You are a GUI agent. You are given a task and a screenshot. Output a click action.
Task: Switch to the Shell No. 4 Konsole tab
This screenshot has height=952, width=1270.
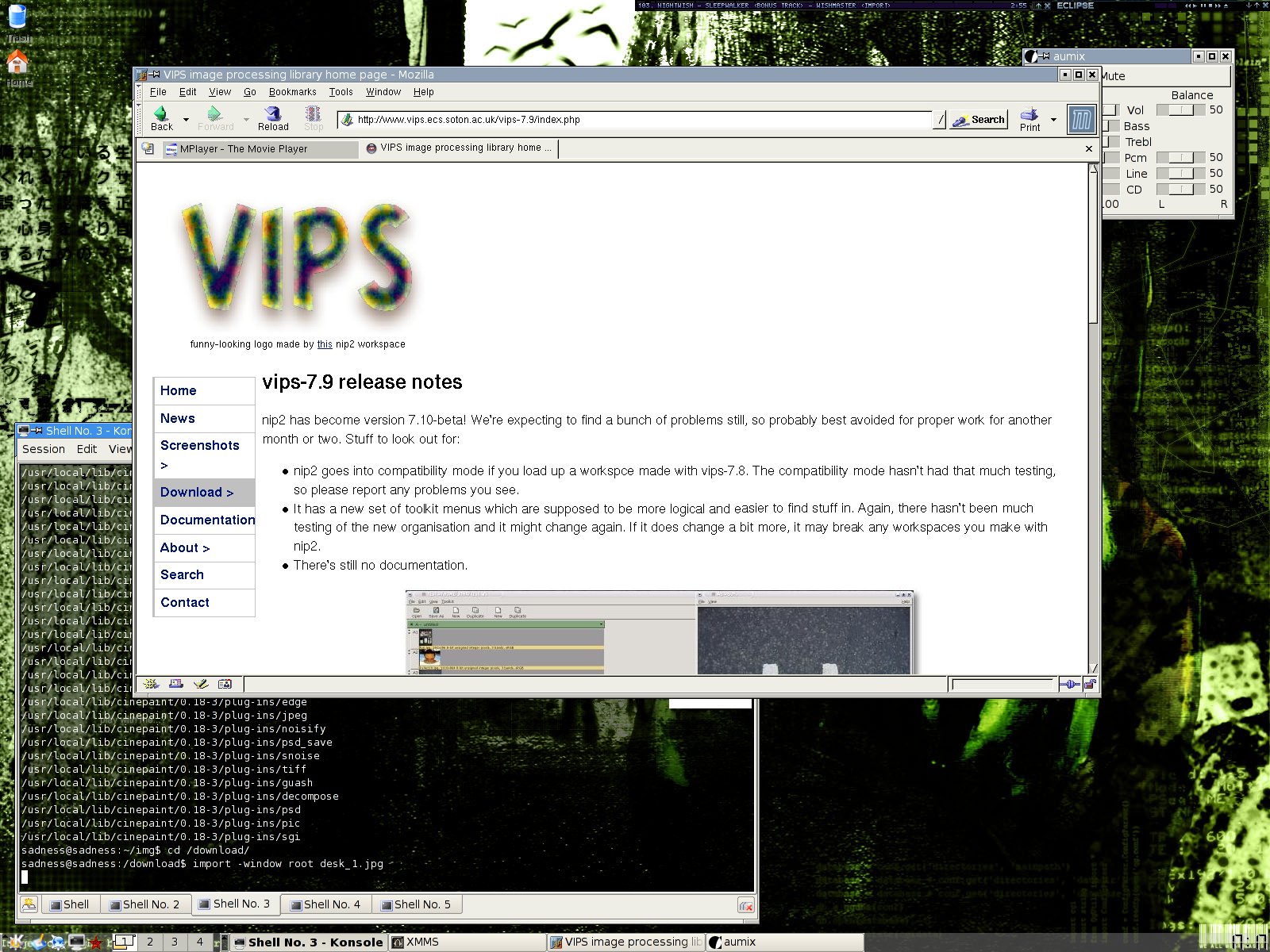[x=325, y=904]
